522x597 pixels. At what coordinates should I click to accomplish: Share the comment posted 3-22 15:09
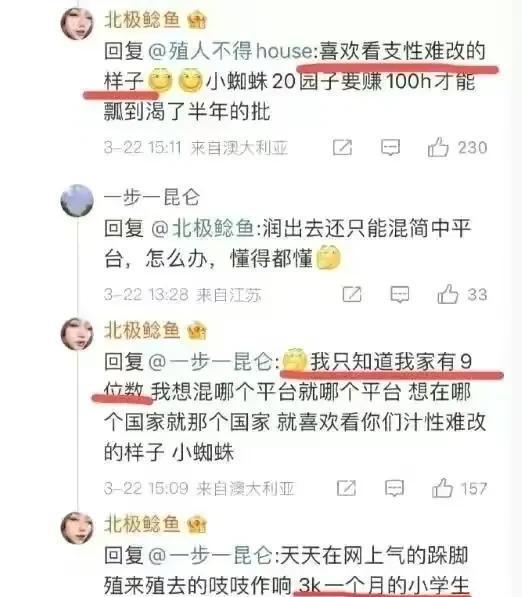pyautogui.click(x=346, y=488)
